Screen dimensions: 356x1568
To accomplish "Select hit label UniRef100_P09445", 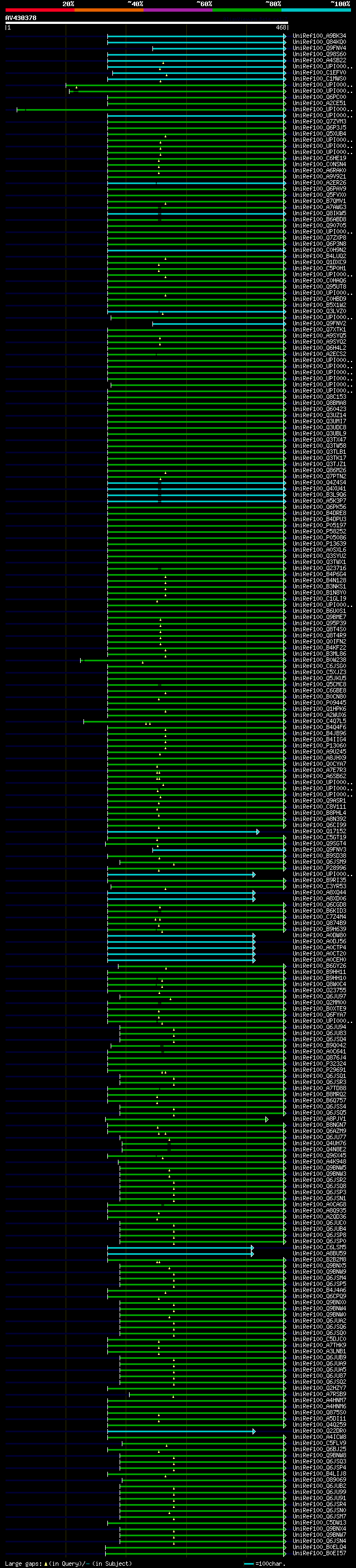I will tap(319, 703).
